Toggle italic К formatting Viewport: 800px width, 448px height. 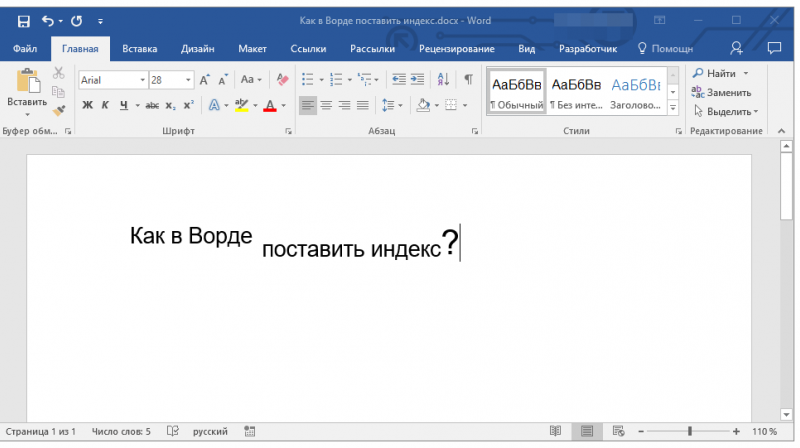pos(105,105)
